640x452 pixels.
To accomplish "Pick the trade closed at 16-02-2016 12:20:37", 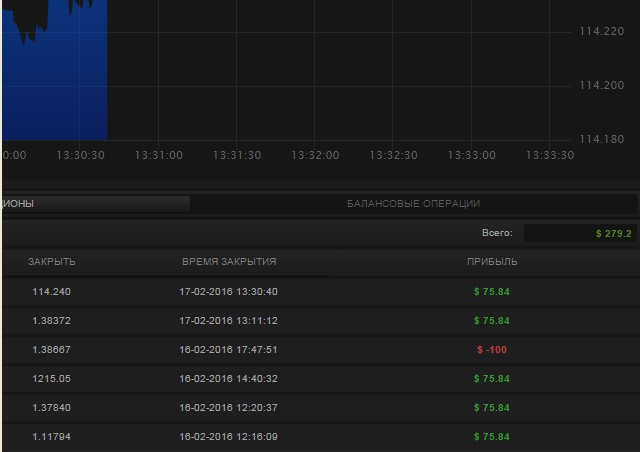I will (229, 408).
